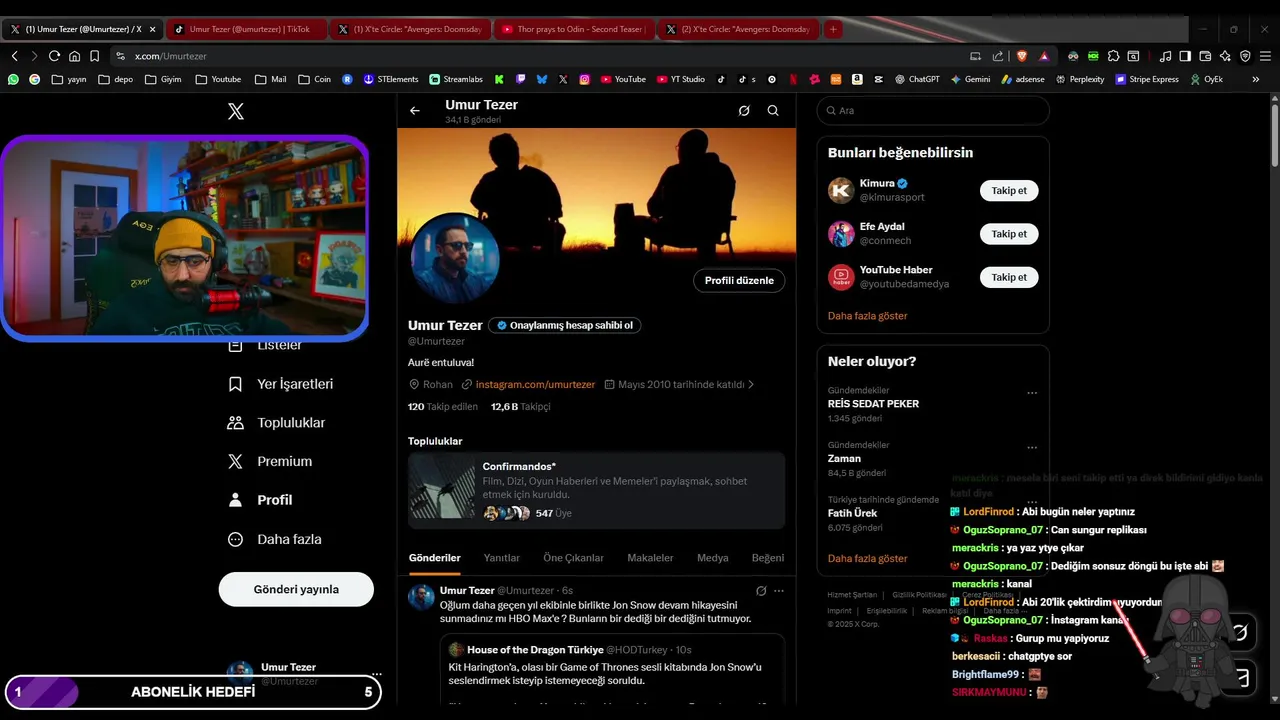This screenshot has width=1280, height=720.
Task: Open the instagram.com/umurtezer profile link
Action: (535, 385)
